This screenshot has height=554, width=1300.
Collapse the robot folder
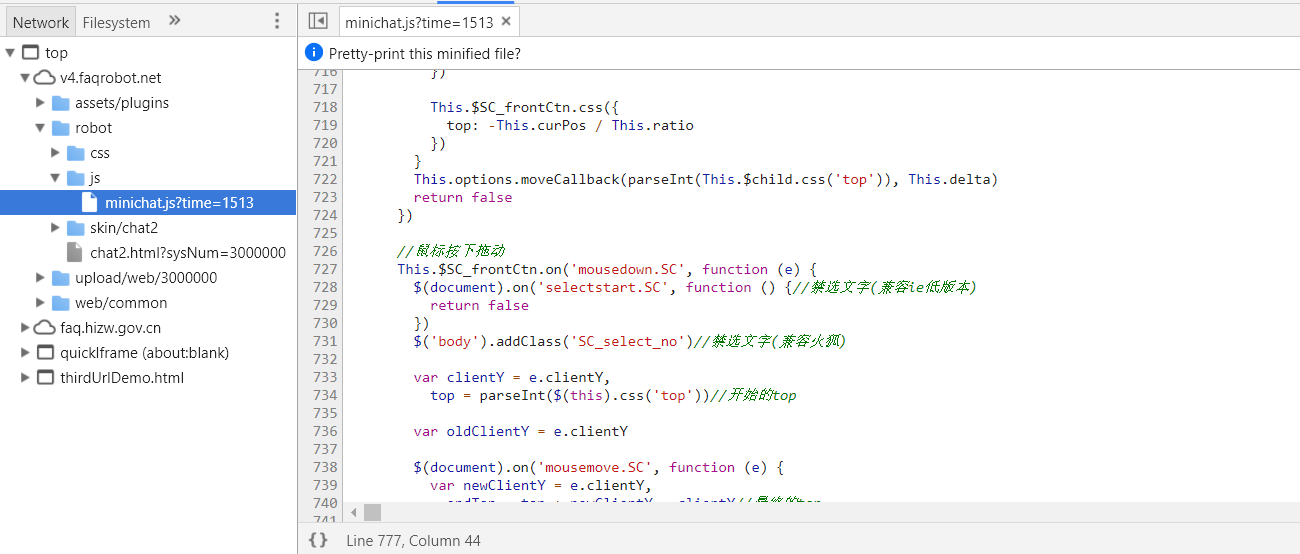[x=40, y=127]
